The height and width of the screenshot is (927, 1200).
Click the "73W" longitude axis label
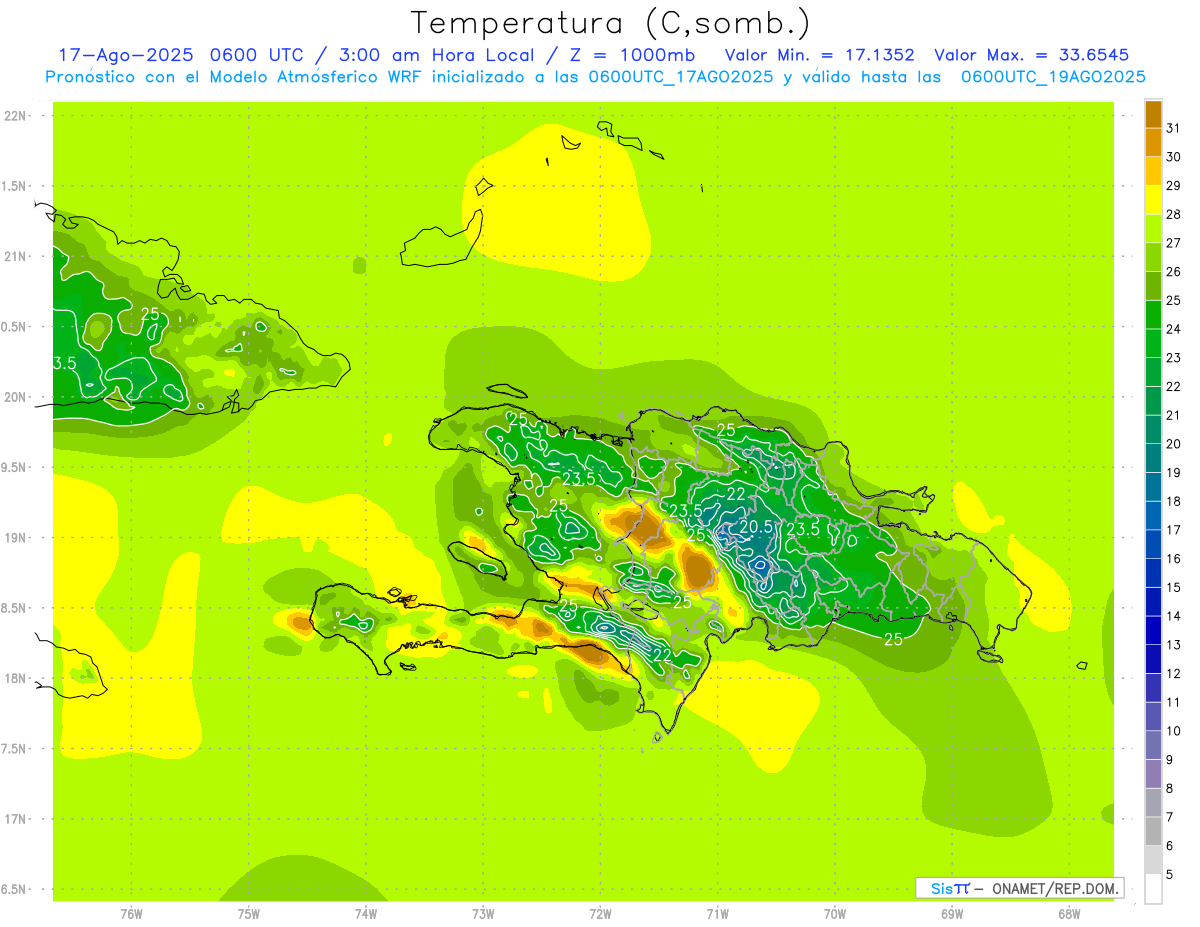click(483, 914)
